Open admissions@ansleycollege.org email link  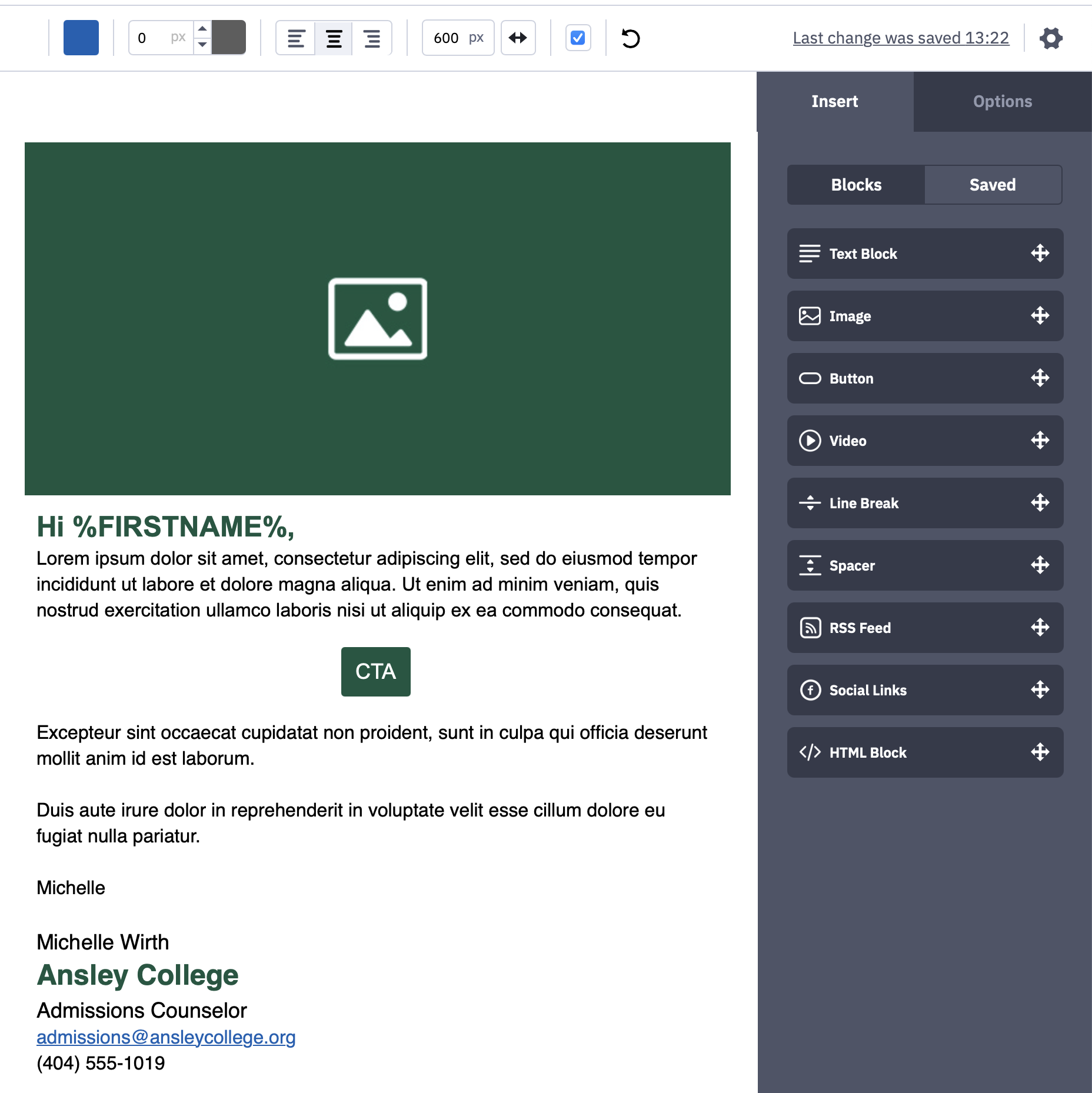click(x=166, y=1037)
